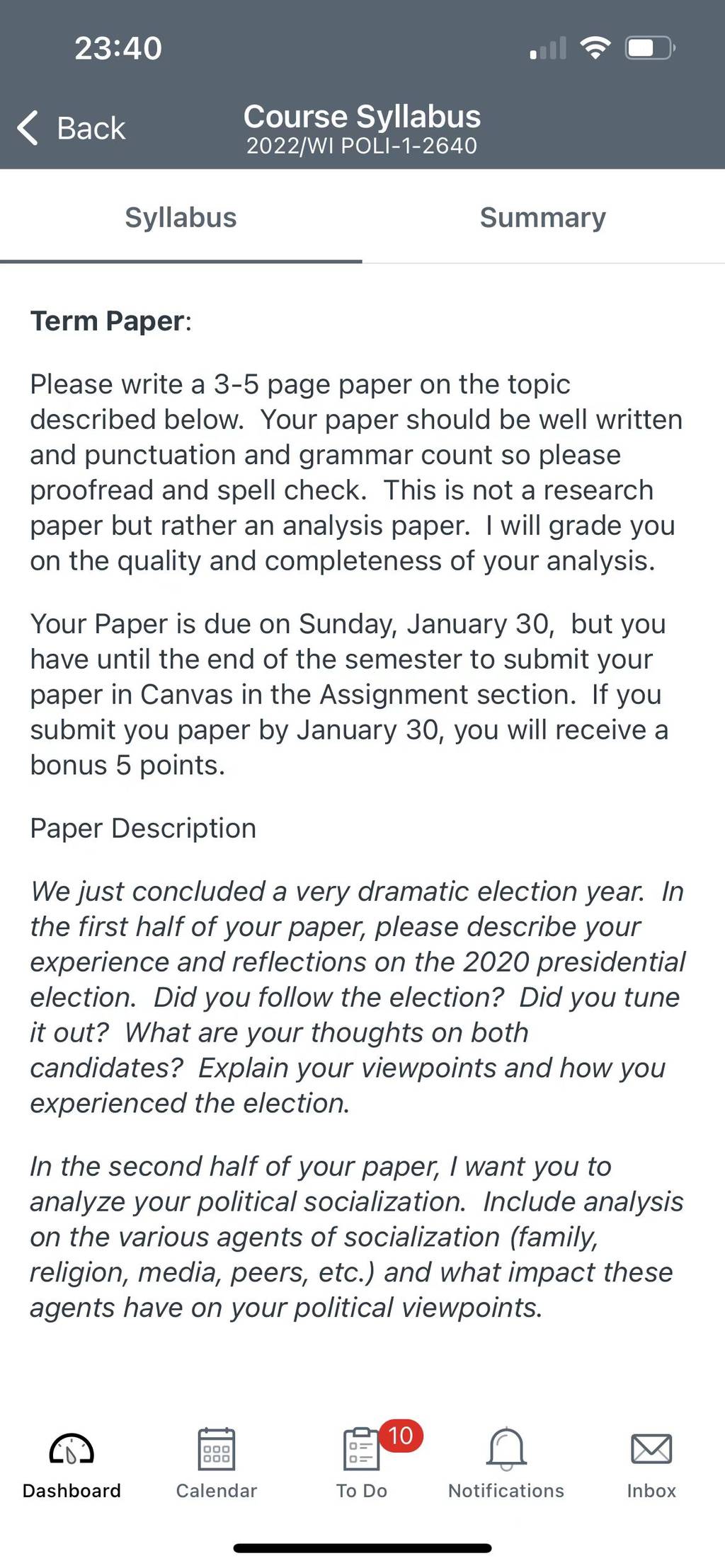Tap the Back button label
Screen dimensions: 725x1568
click(x=91, y=128)
